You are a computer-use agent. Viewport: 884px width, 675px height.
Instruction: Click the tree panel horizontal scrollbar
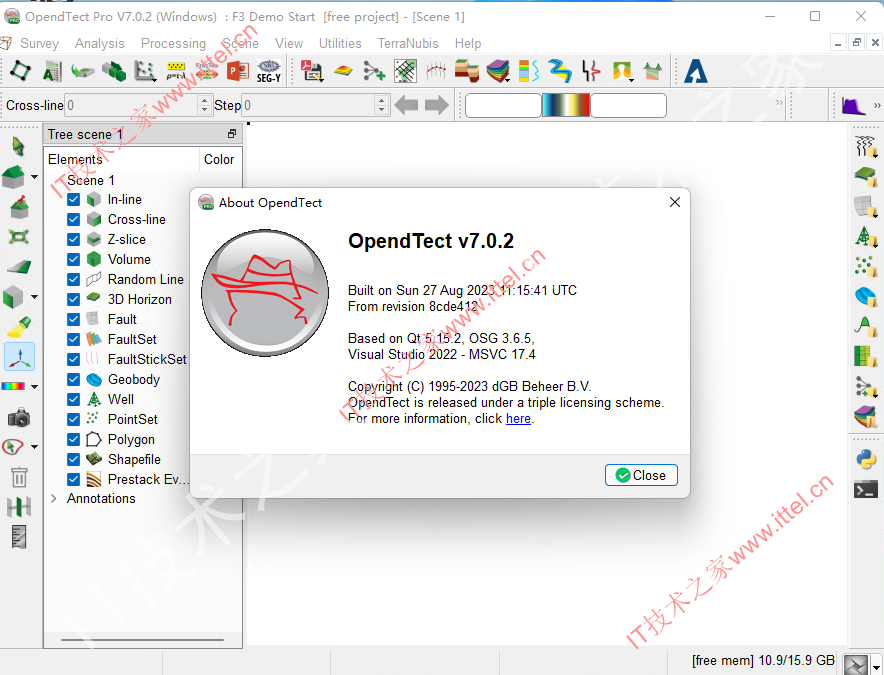(143, 640)
